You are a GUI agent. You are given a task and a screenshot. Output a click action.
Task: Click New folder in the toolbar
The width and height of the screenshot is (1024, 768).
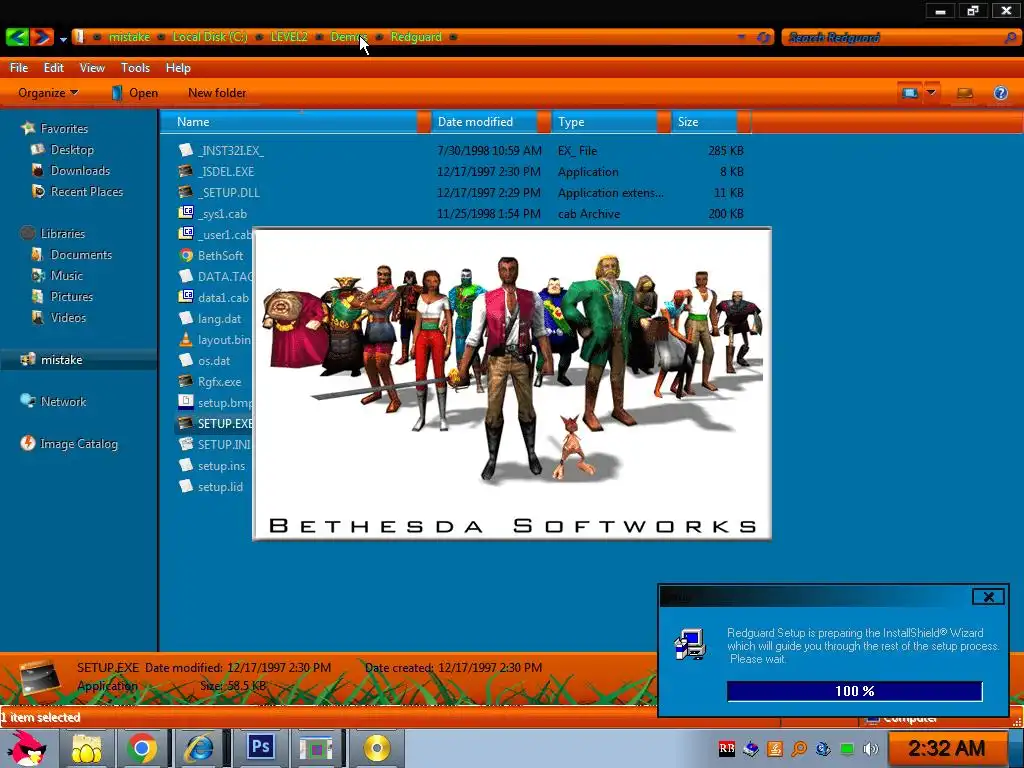[217, 93]
